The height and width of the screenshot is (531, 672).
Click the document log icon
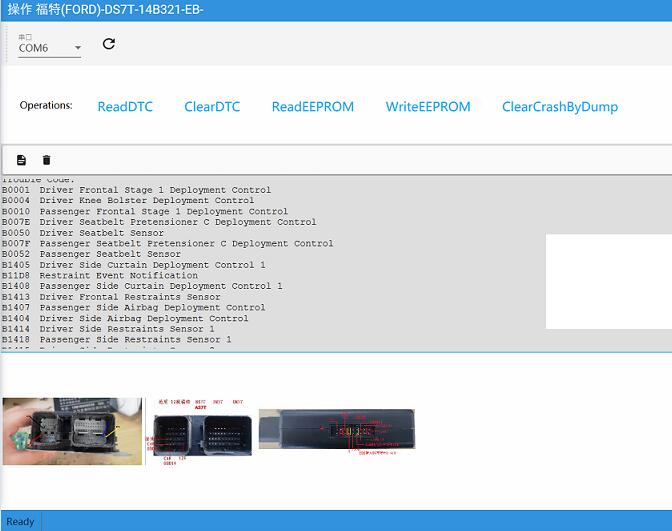(21, 160)
